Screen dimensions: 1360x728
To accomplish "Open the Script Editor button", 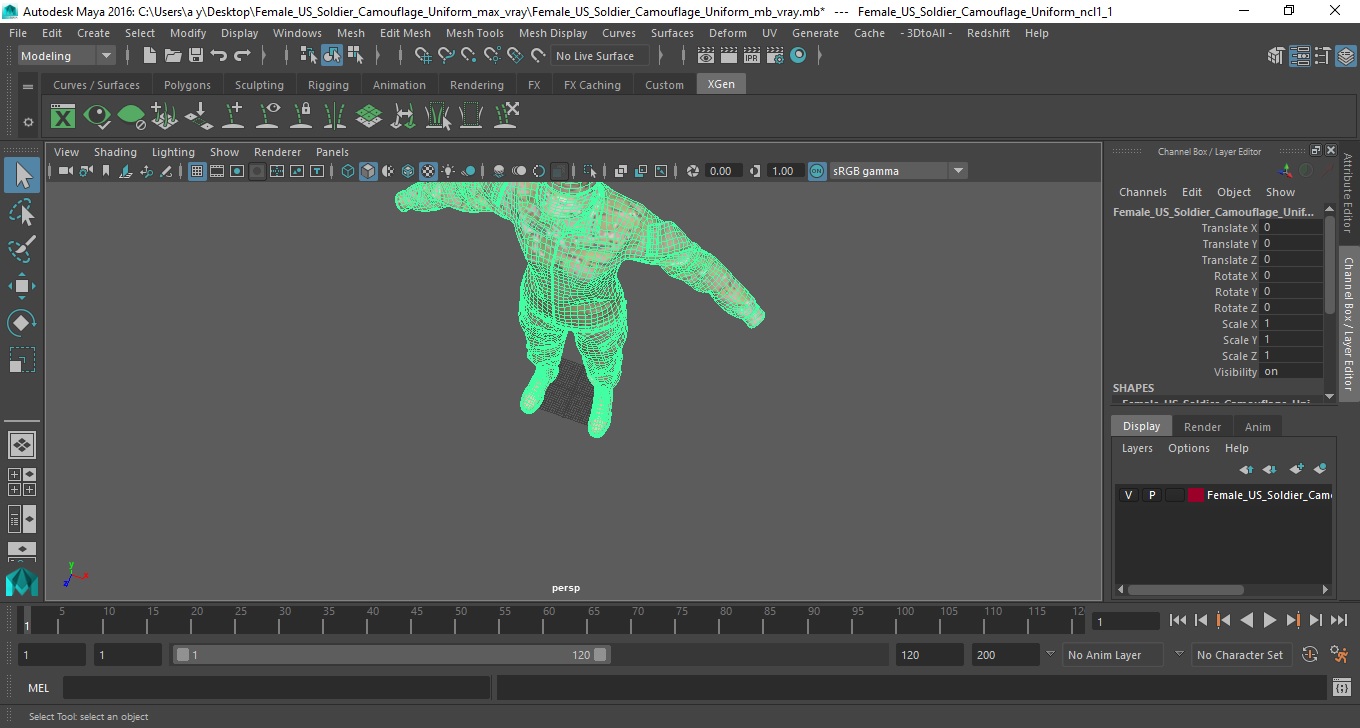I will tap(1342, 688).
